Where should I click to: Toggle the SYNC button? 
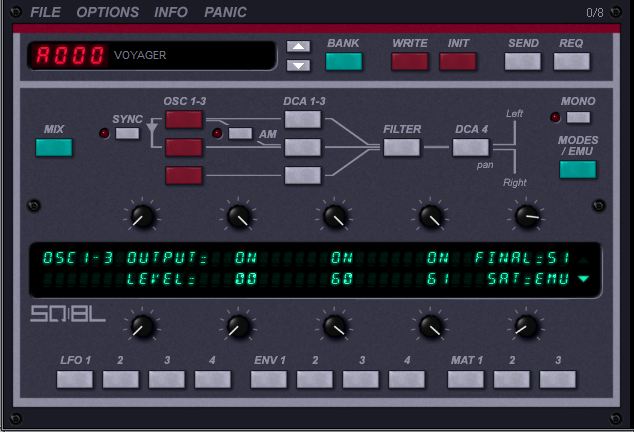click(x=127, y=134)
